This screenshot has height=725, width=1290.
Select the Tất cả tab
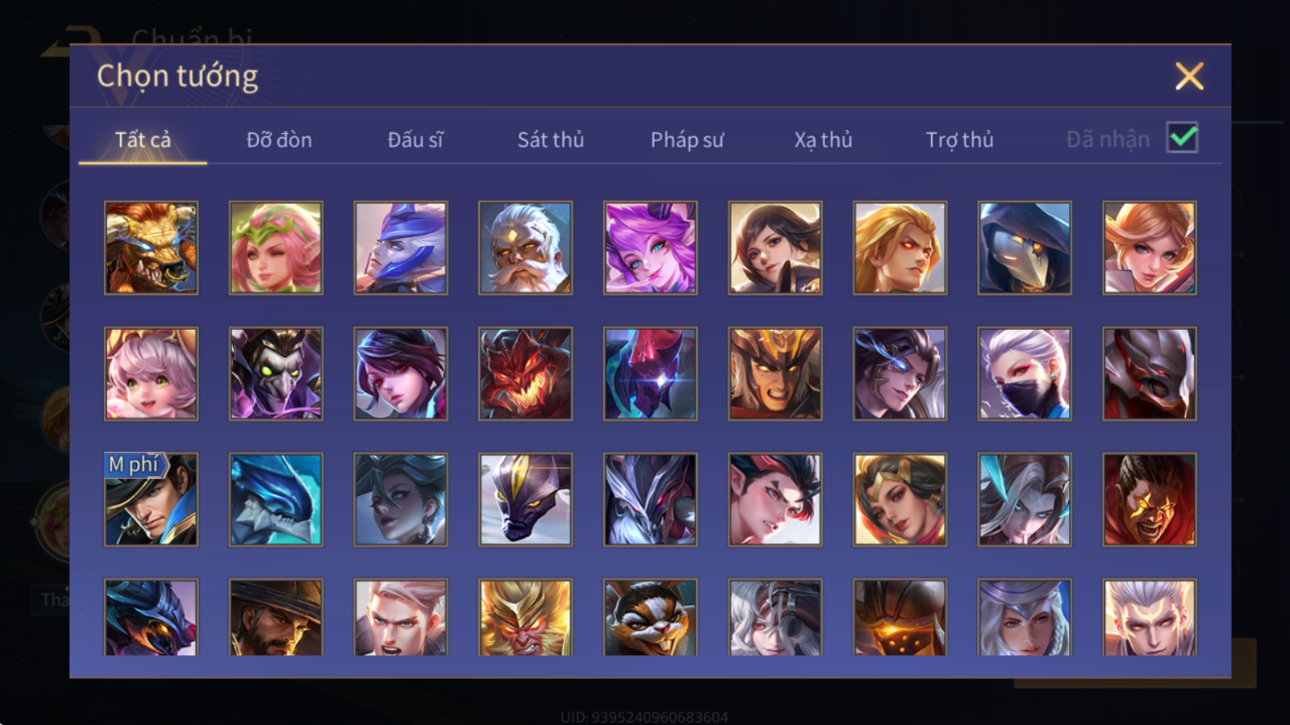[143, 140]
